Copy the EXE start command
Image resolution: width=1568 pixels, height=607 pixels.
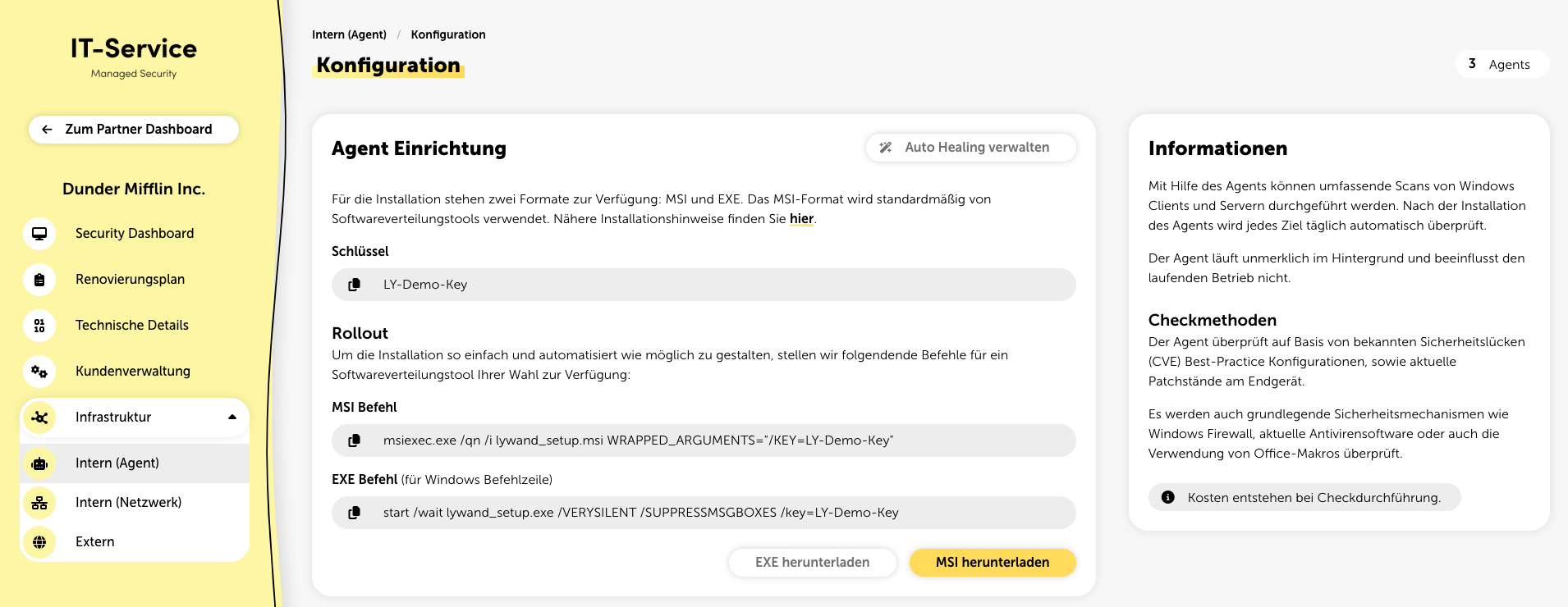point(355,513)
